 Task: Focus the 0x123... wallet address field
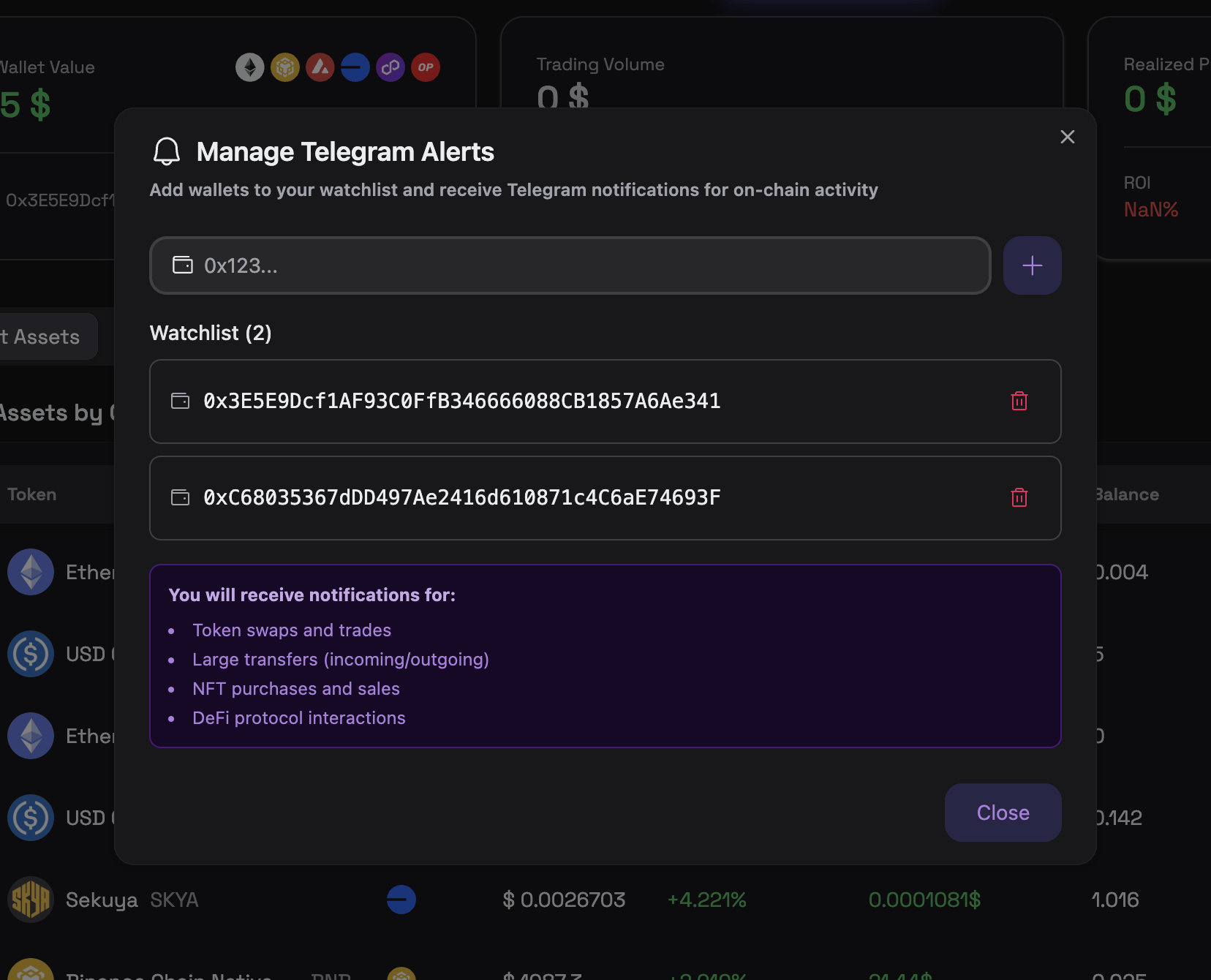click(x=570, y=265)
